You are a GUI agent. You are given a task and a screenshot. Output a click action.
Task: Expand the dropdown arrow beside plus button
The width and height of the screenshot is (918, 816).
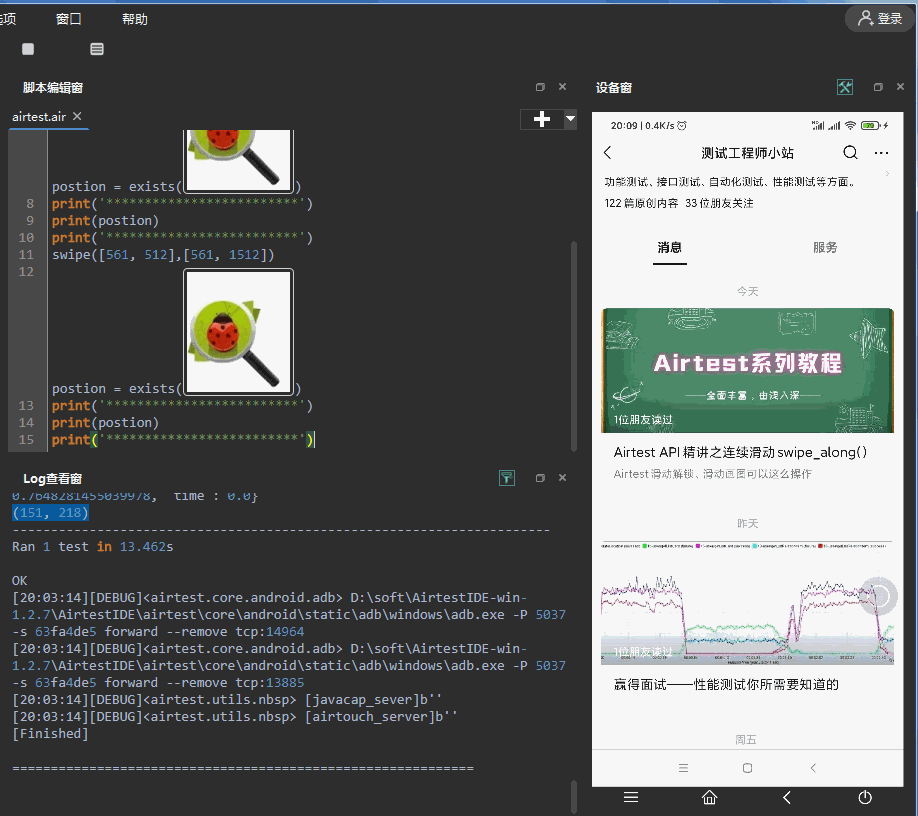click(x=570, y=119)
